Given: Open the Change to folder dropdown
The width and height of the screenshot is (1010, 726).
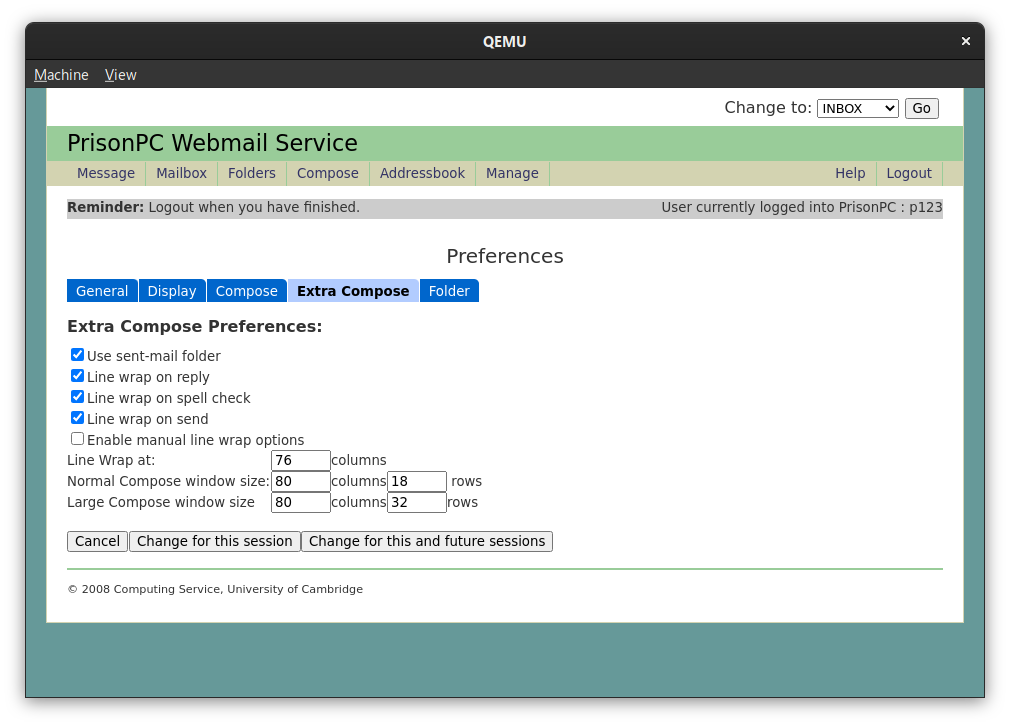Looking at the screenshot, I should tap(857, 108).
